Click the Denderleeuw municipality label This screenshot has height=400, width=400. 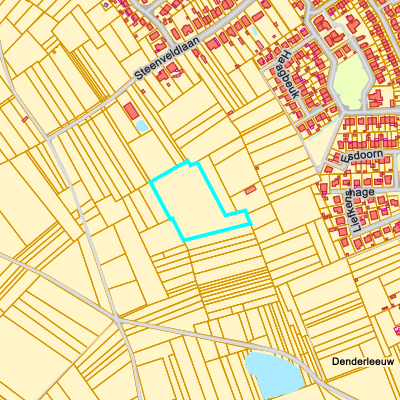tap(363, 361)
